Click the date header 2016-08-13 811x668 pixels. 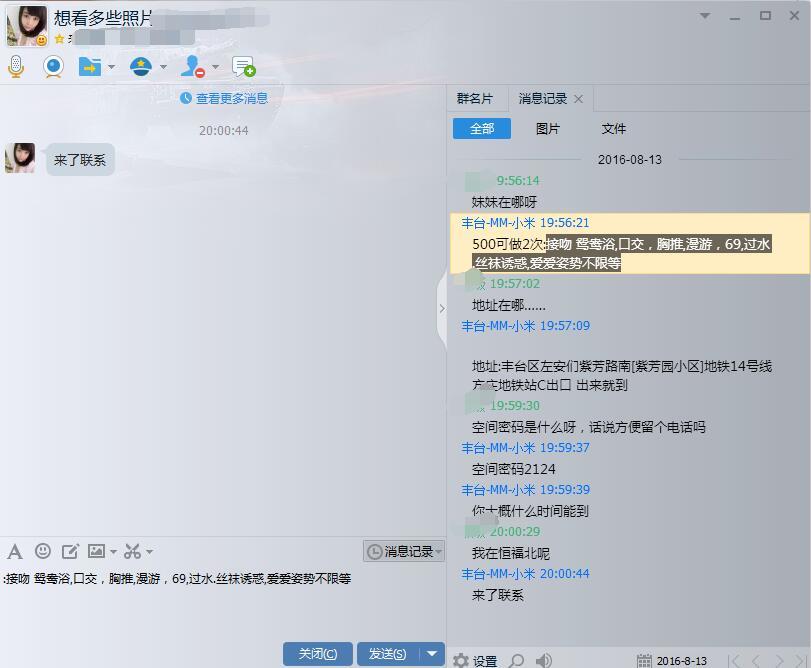[x=629, y=160]
